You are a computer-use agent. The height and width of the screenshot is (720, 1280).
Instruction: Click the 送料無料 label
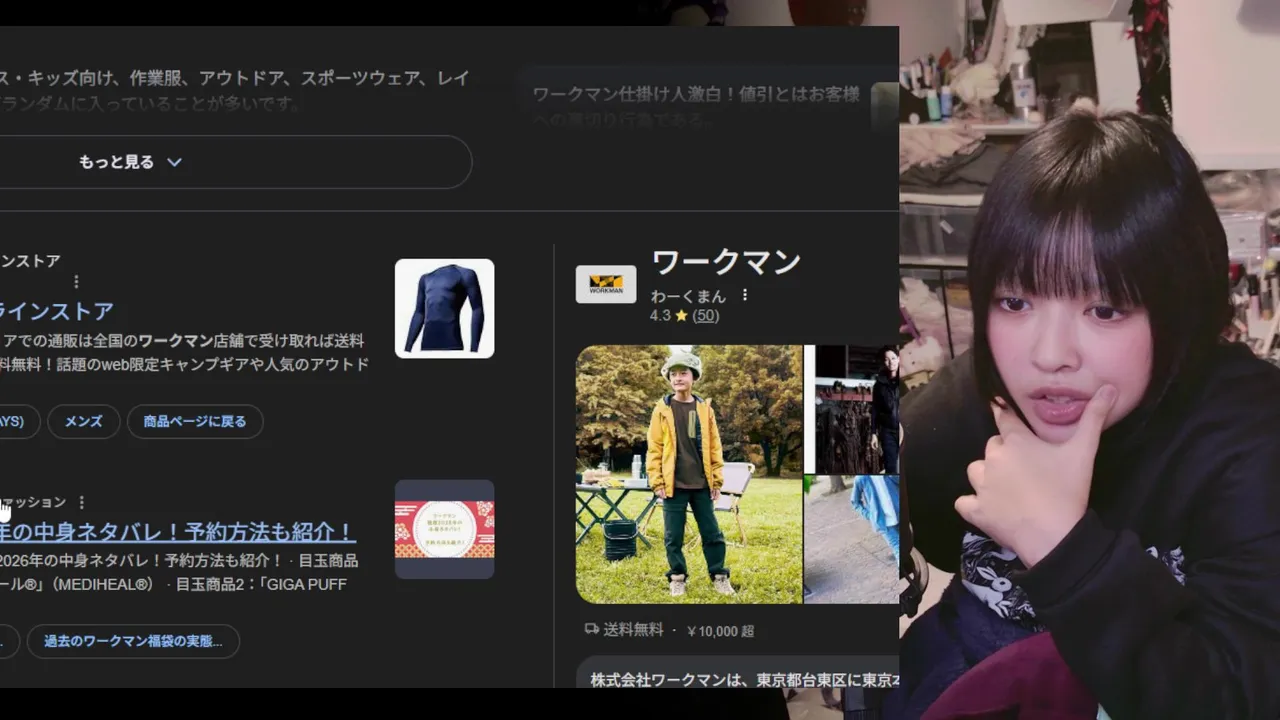[x=633, y=630]
